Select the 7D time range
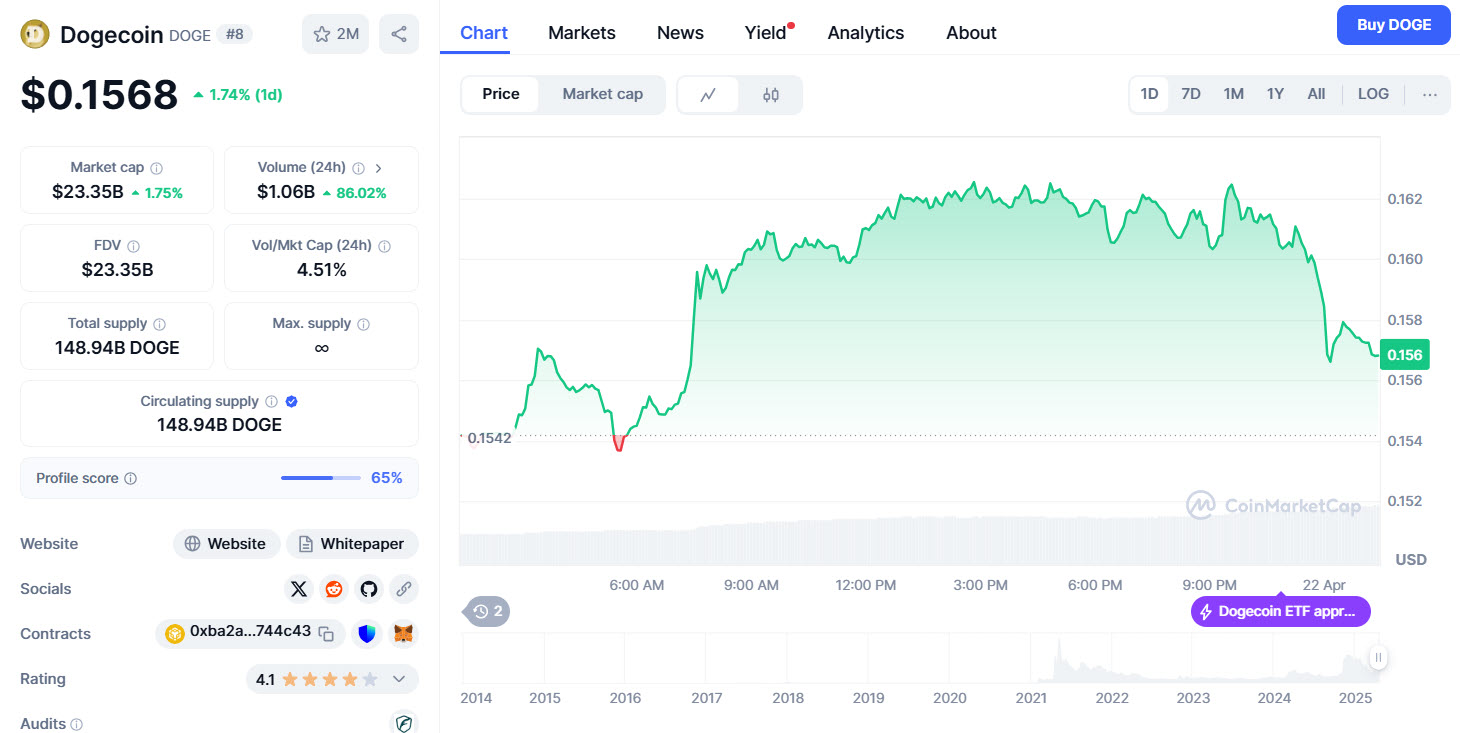The image size is (1460, 733). coord(1190,94)
